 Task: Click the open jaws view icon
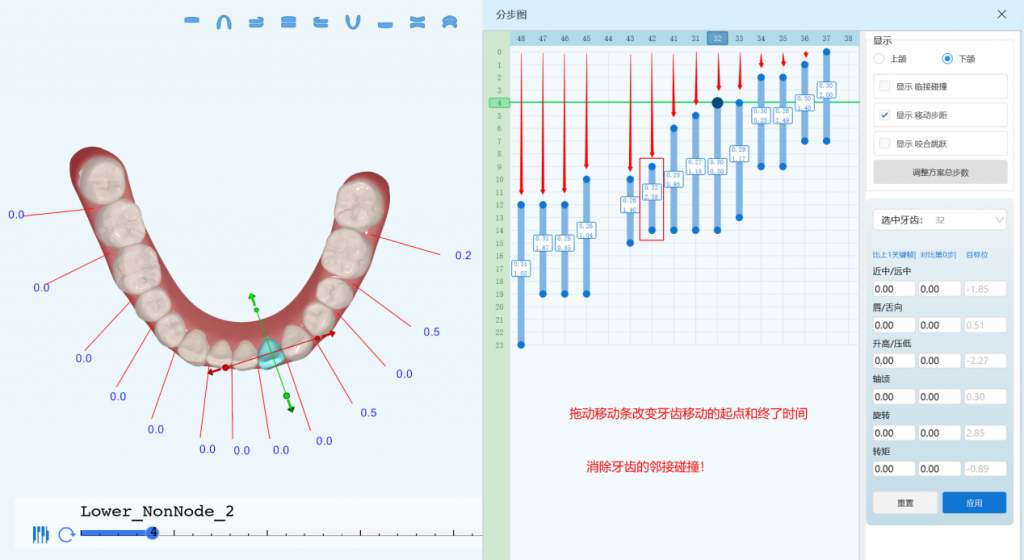point(417,21)
